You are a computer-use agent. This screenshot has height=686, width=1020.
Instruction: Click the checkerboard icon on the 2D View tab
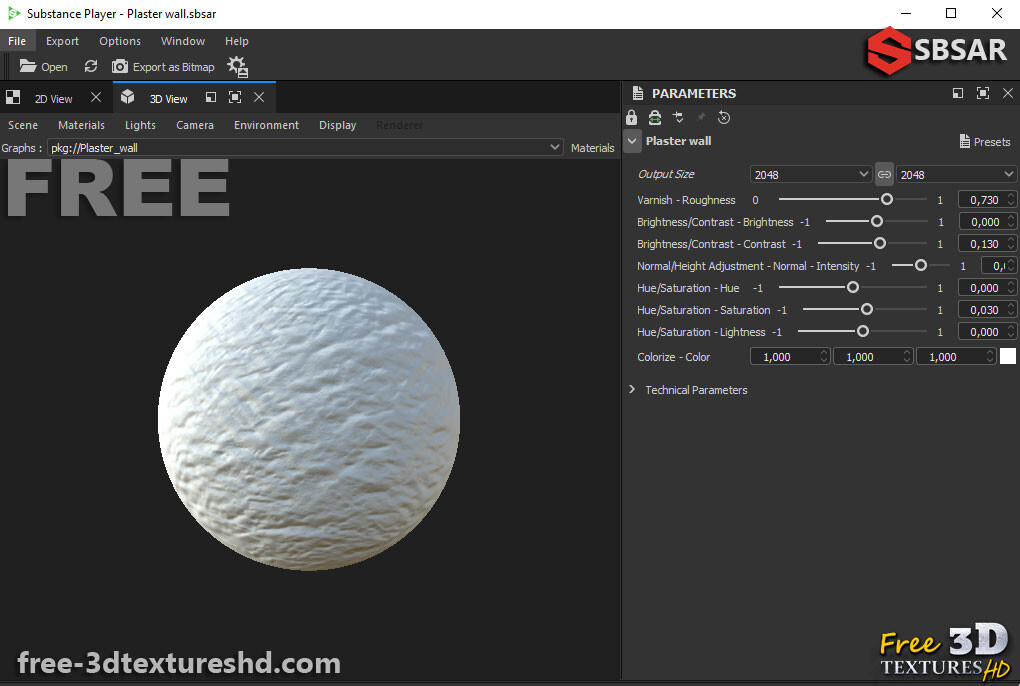point(14,97)
